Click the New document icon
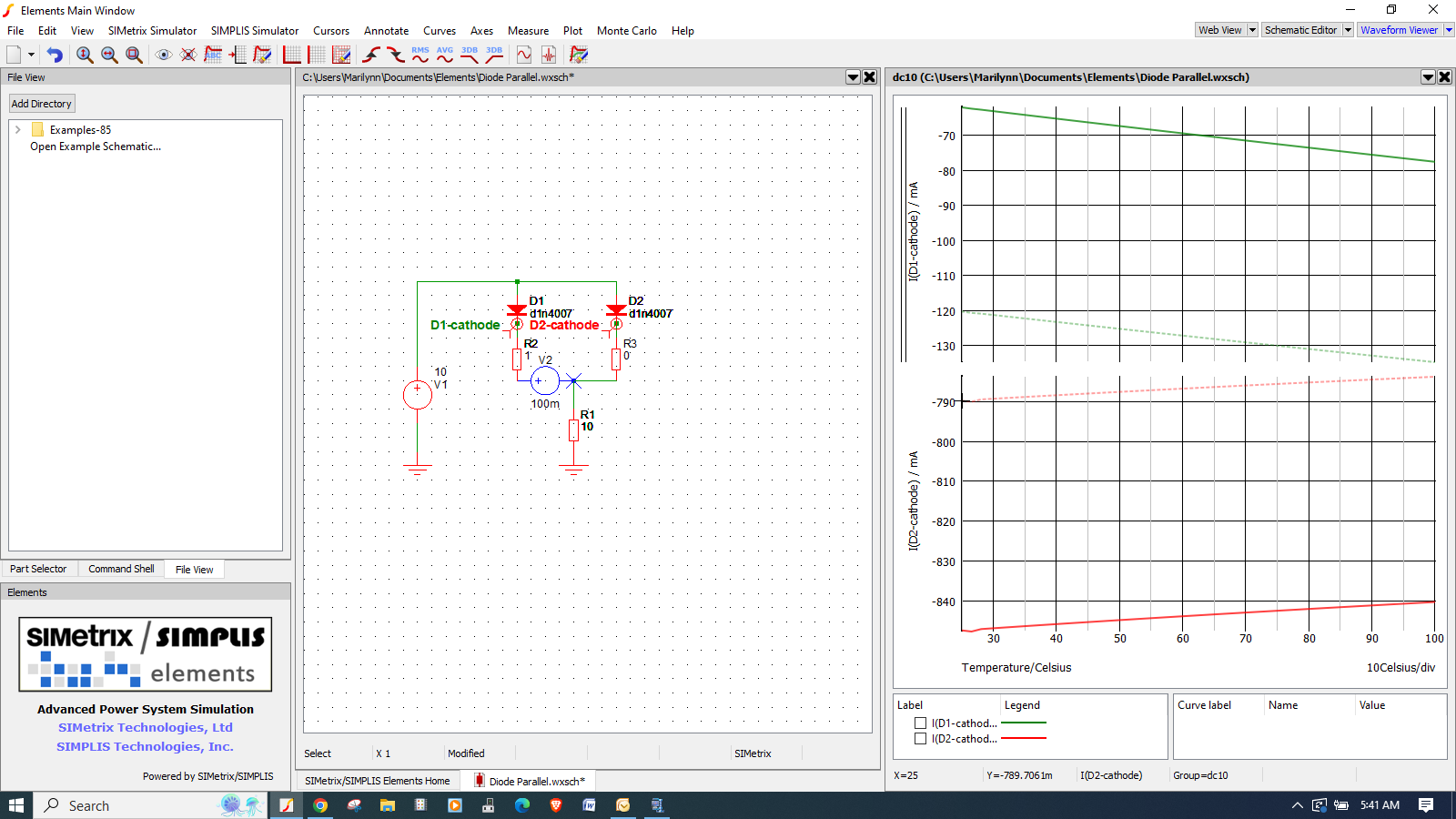The width and height of the screenshot is (1456, 819). pyautogui.click(x=14, y=55)
